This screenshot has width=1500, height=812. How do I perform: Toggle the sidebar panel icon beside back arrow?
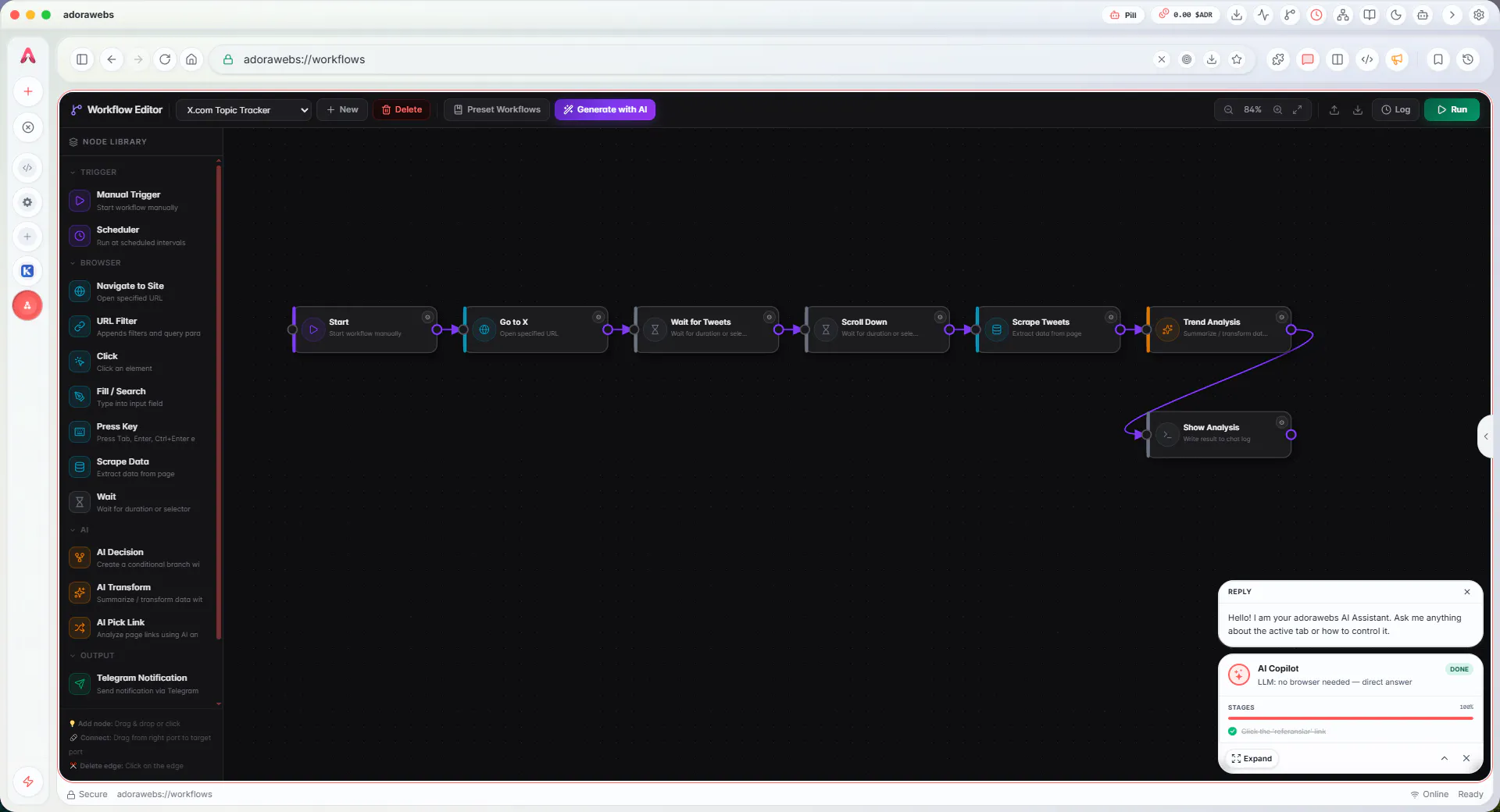82,59
